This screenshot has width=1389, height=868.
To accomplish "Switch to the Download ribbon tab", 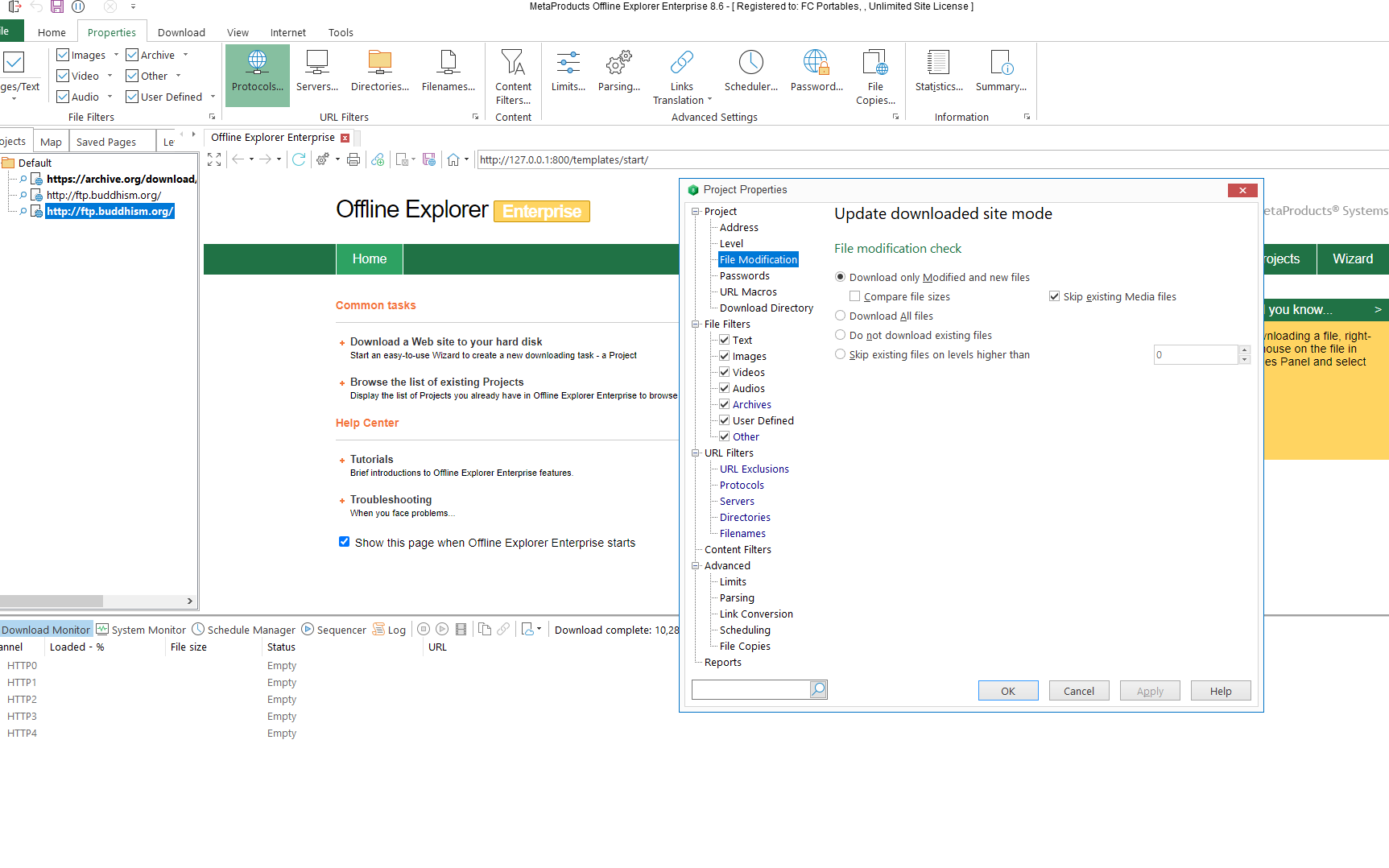I will coord(181,32).
